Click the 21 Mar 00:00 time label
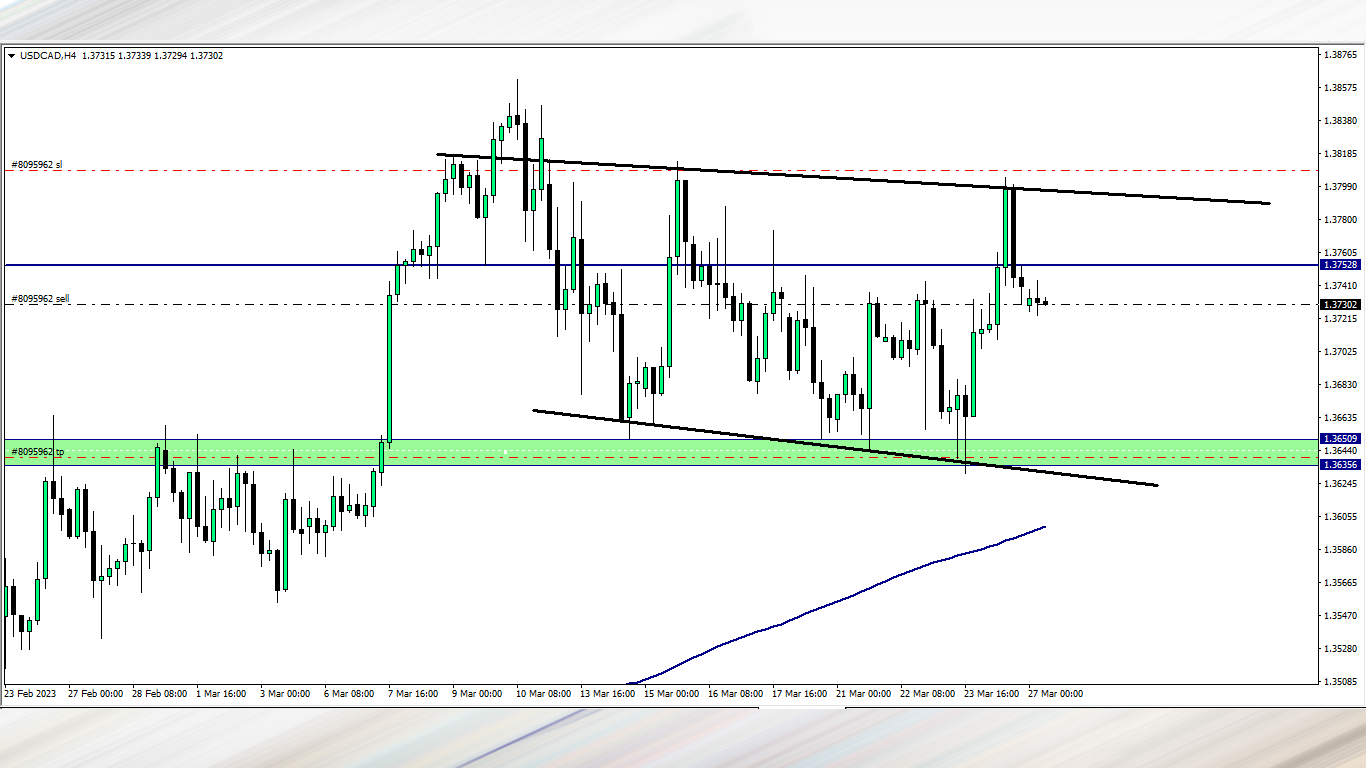This screenshot has width=1366, height=768. (863, 693)
